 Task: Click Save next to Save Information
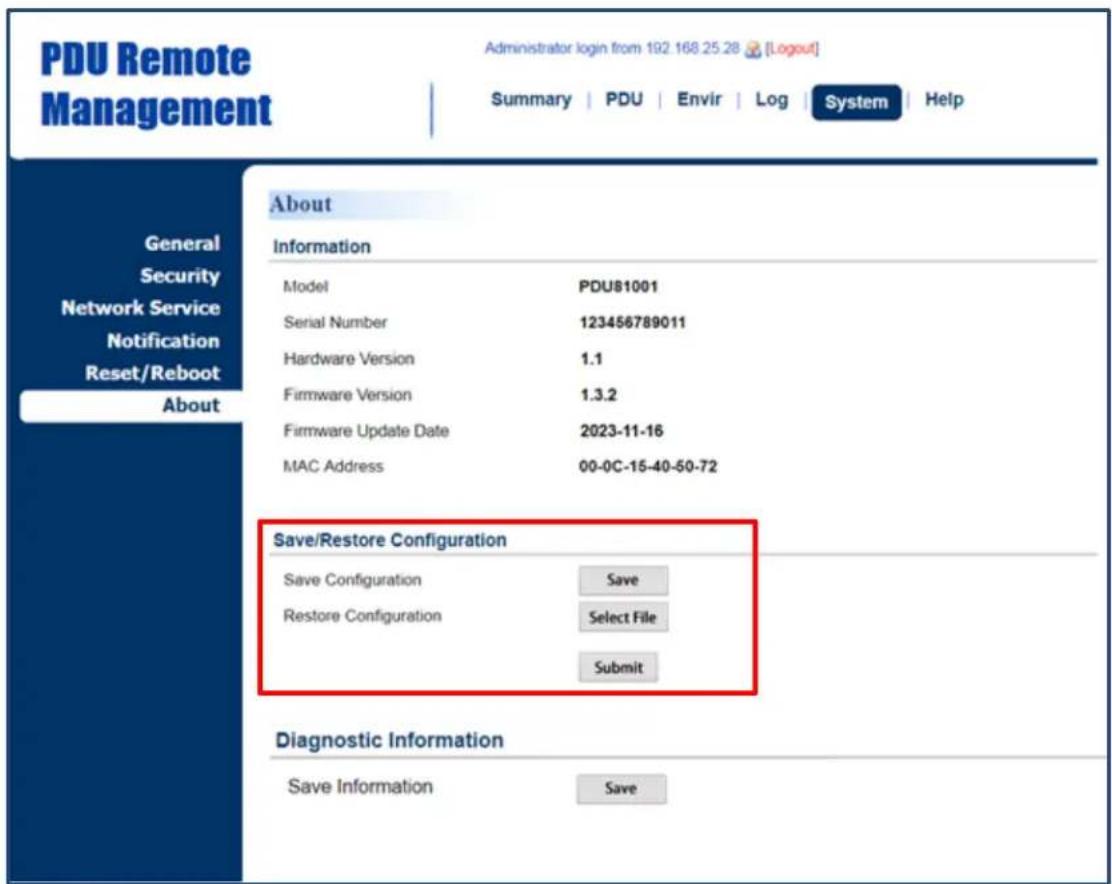point(621,788)
